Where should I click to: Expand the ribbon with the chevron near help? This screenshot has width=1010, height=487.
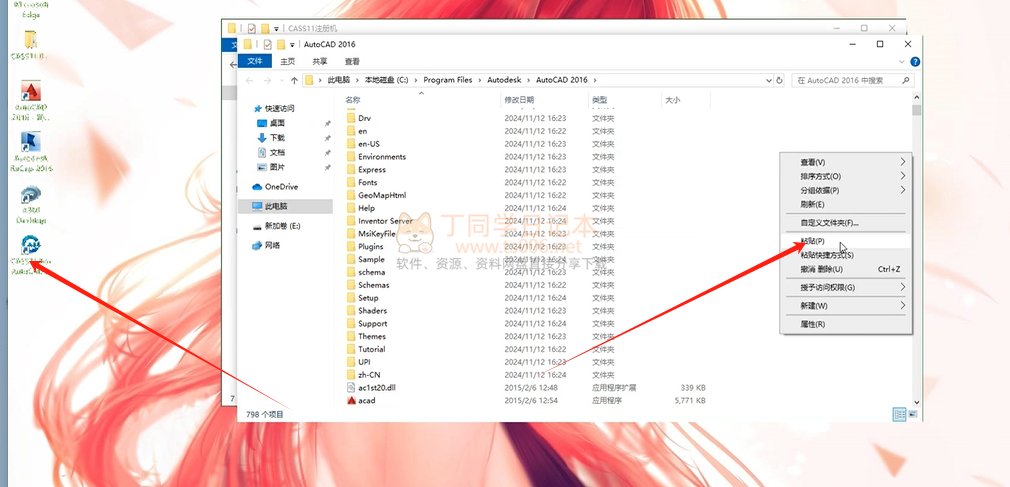point(902,62)
